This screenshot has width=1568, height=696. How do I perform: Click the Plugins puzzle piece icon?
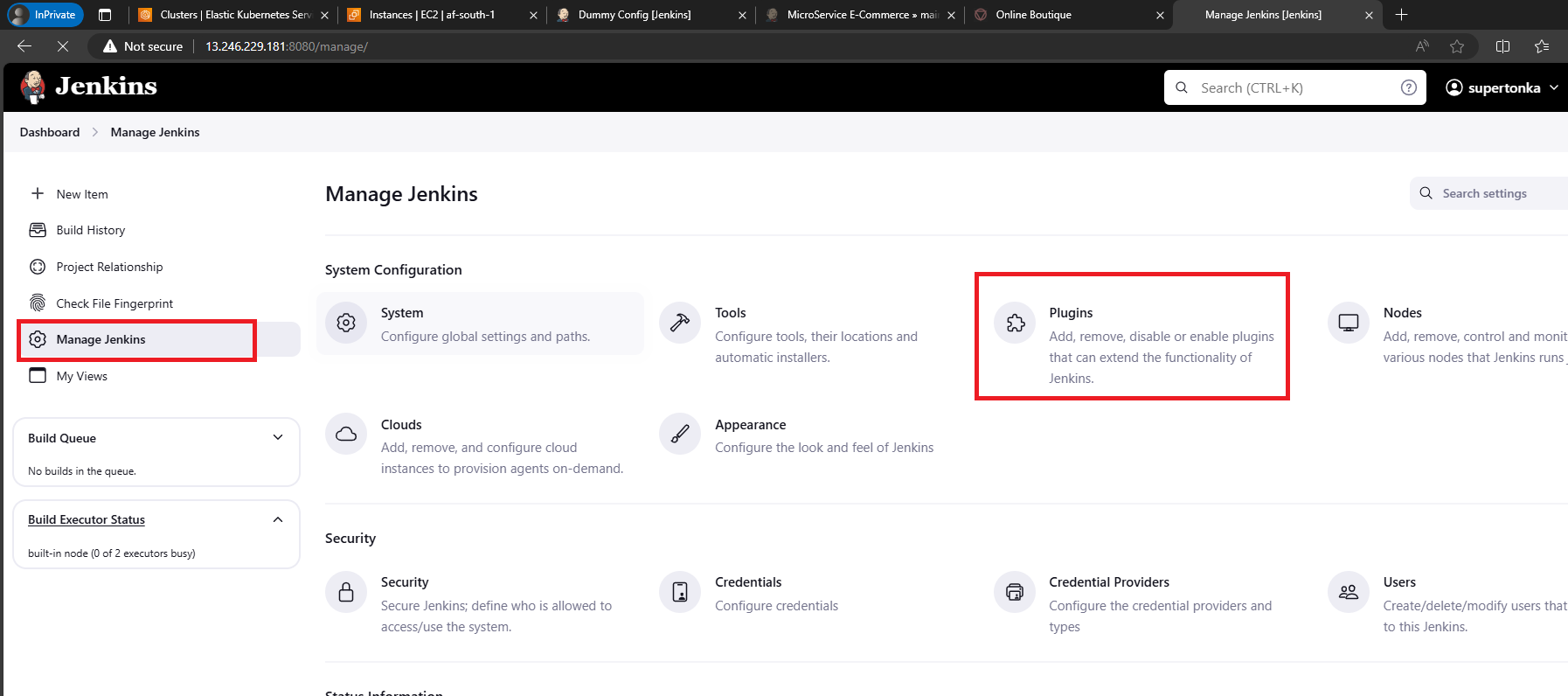pyautogui.click(x=1015, y=323)
